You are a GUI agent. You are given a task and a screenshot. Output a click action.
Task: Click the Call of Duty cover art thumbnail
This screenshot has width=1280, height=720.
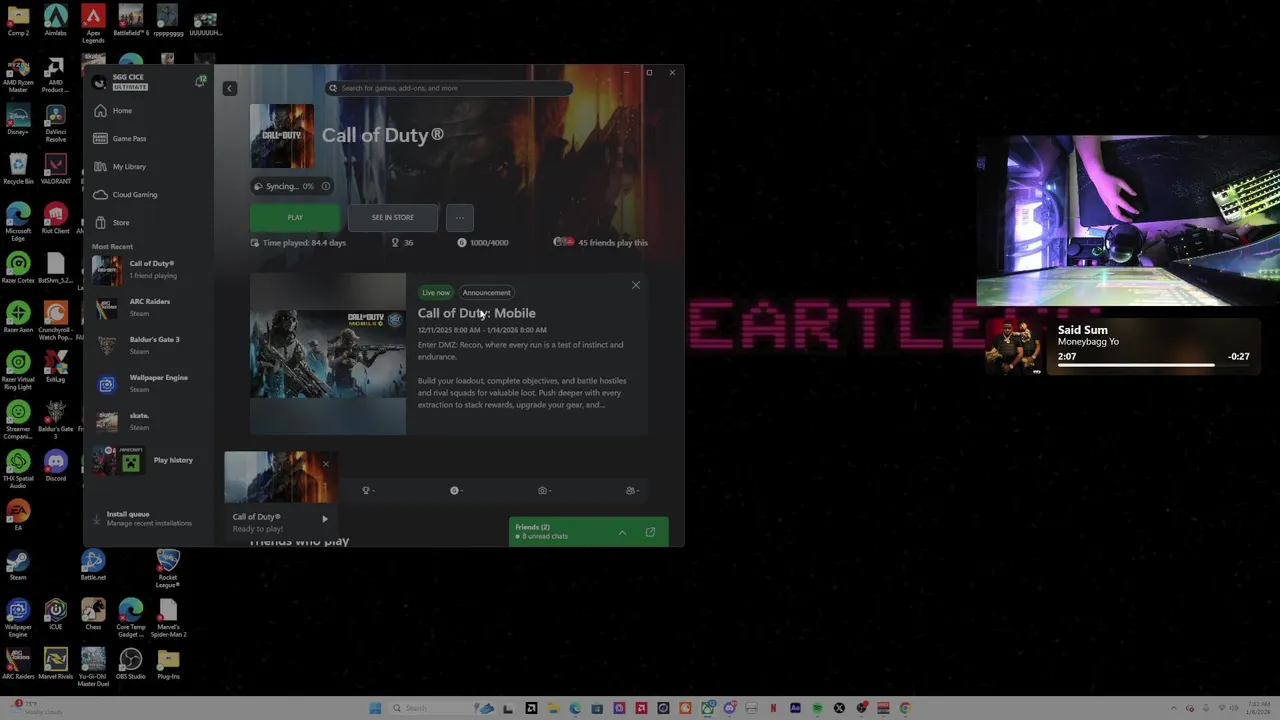[282, 136]
